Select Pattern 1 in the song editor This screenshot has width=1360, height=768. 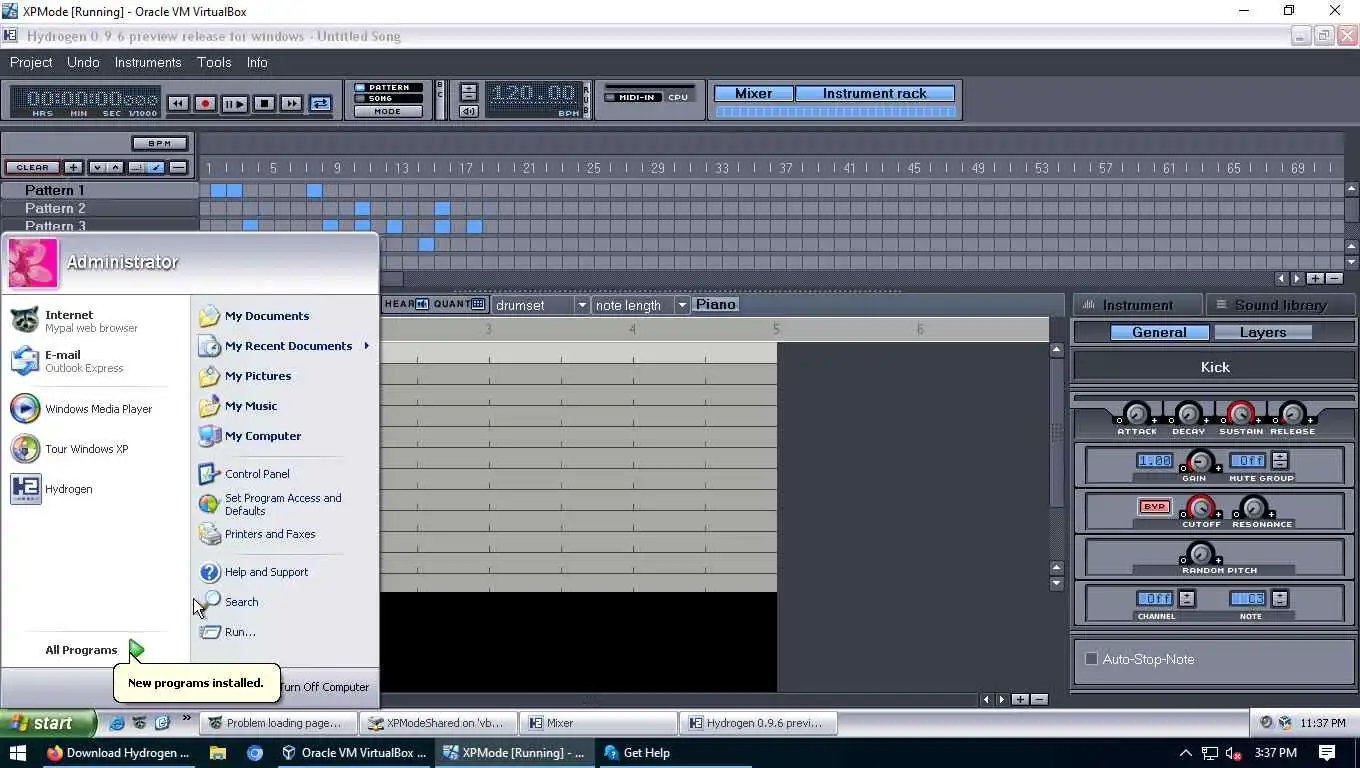99,190
